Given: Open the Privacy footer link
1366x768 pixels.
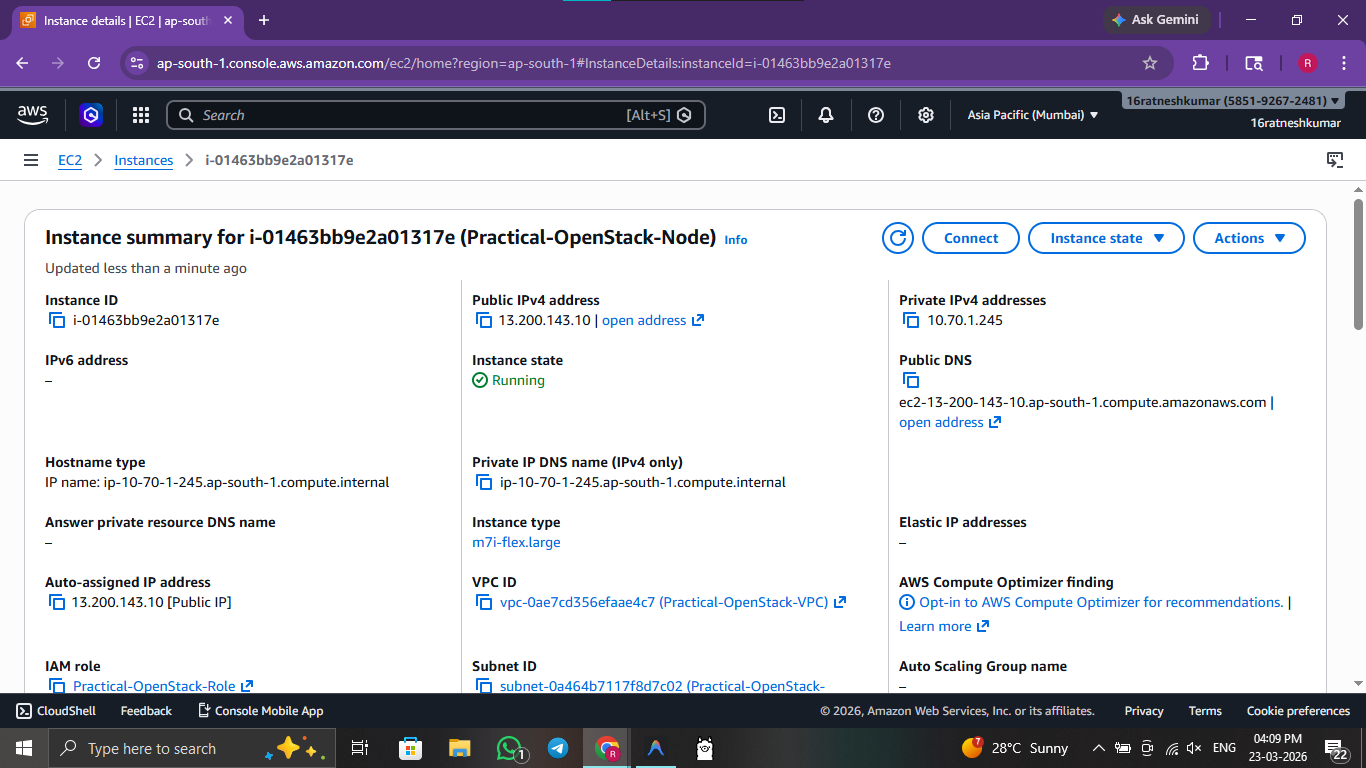Looking at the screenshot, I should coord(1144,711).
